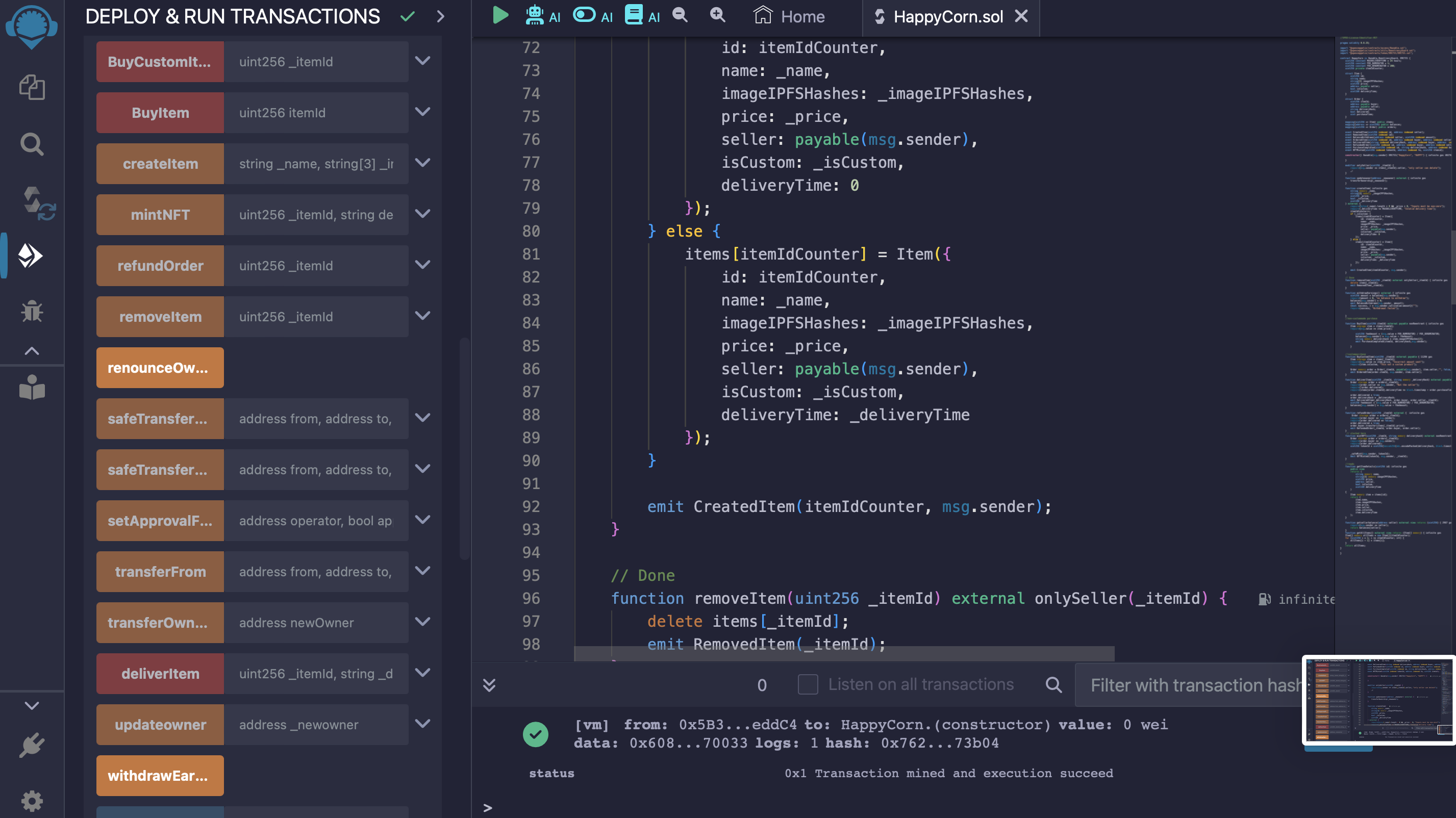Click the BuyItem uint256 itemId input
The image size is (1456, 818).
pos(316,112)
